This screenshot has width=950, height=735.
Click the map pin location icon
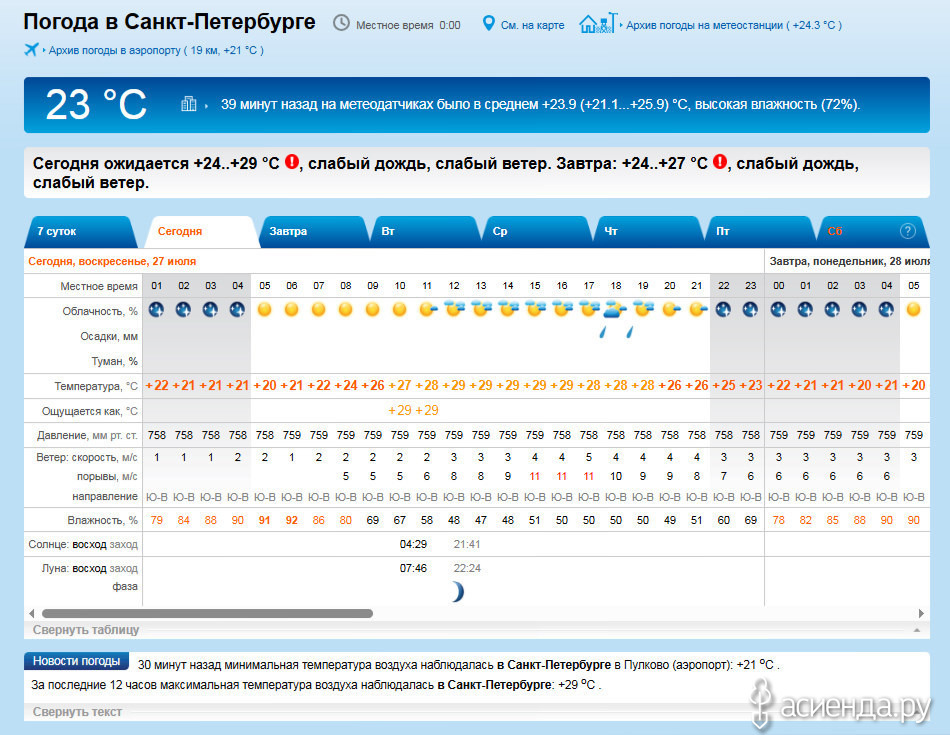pos(488,24)
